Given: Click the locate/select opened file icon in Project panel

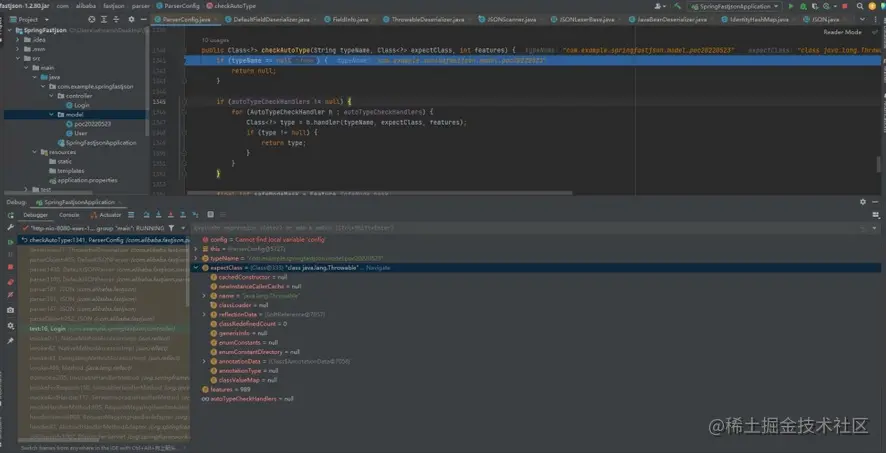Looking at the screenshot, I should tap(92, 19).
